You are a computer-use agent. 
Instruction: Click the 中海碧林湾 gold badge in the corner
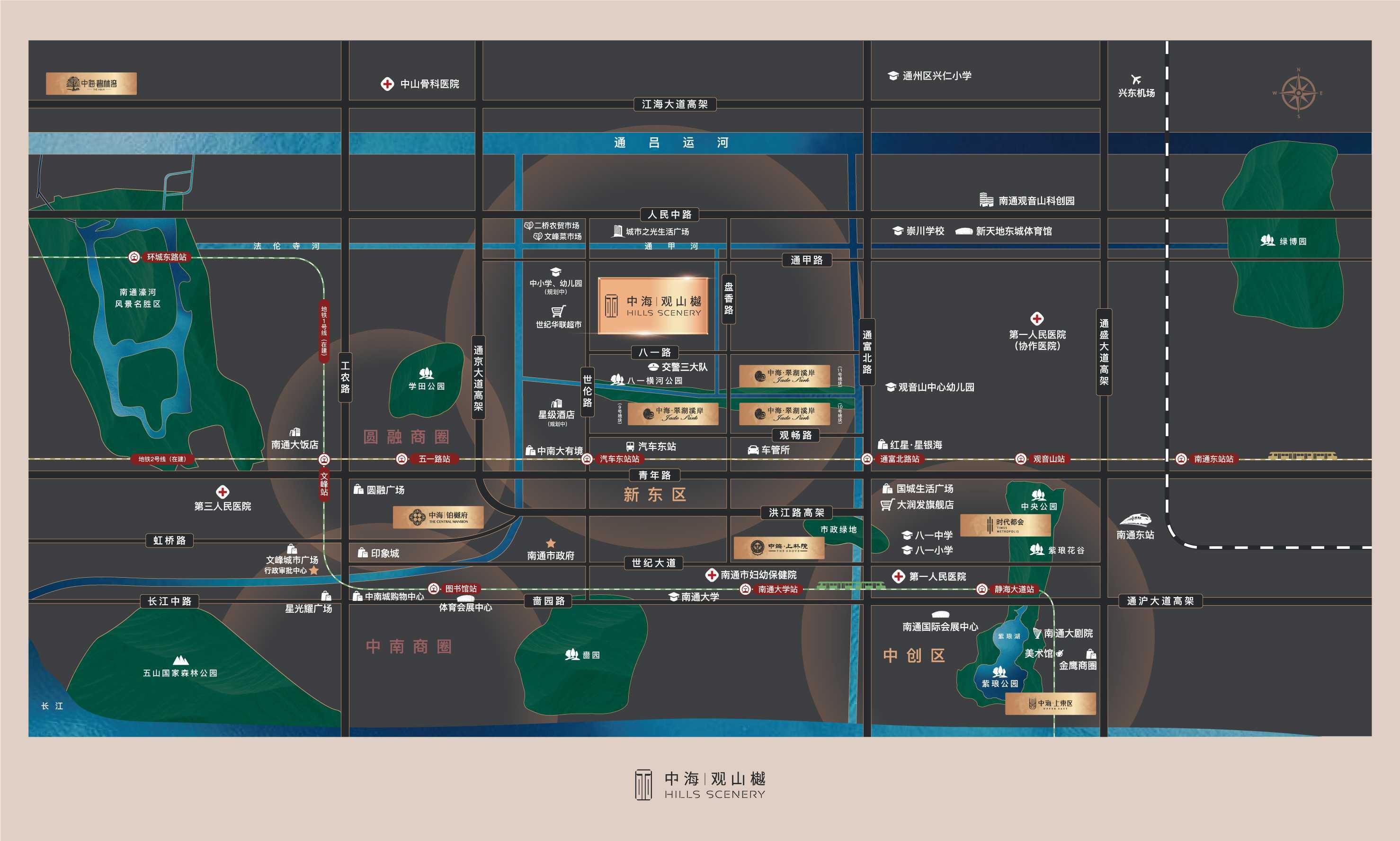click(91, 84)
